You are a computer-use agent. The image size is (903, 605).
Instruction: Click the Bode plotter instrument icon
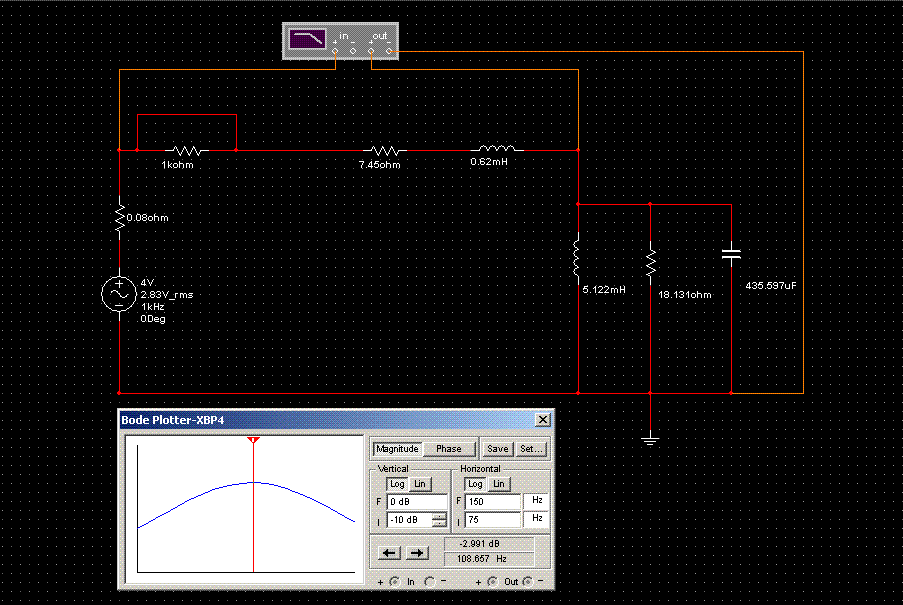pos(340,41)
